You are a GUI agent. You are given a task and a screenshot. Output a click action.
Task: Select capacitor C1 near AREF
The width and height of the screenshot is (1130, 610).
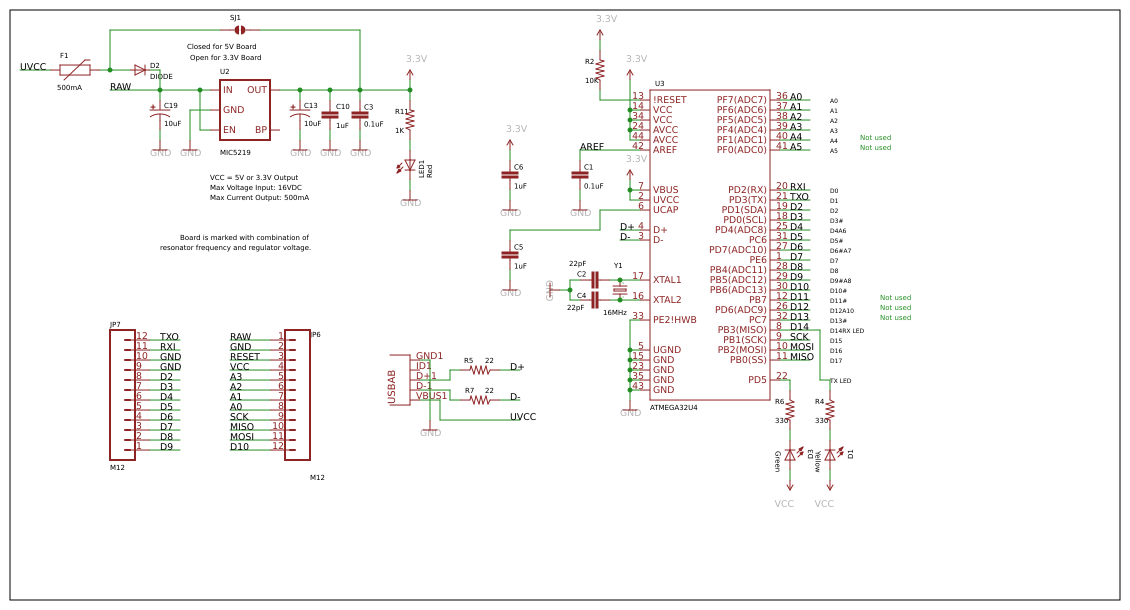pyautogui.click(x=579, y=175)
